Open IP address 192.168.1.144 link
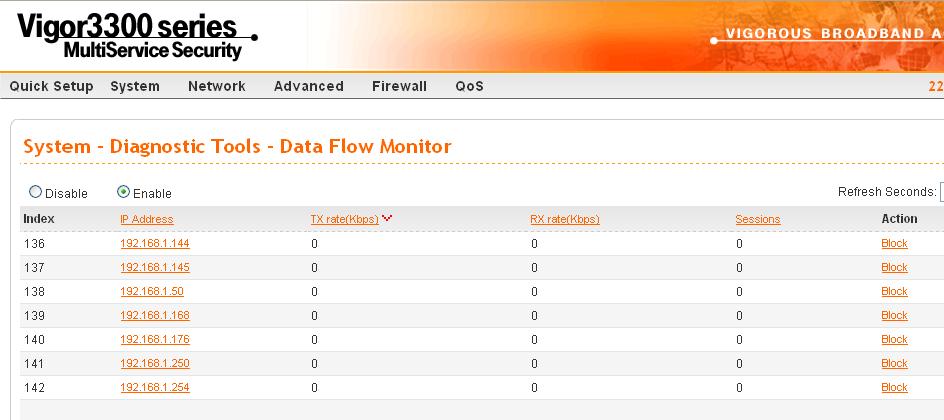Image resolution: width=944 pixels, height=420 pixels. [x=155, y=243]
